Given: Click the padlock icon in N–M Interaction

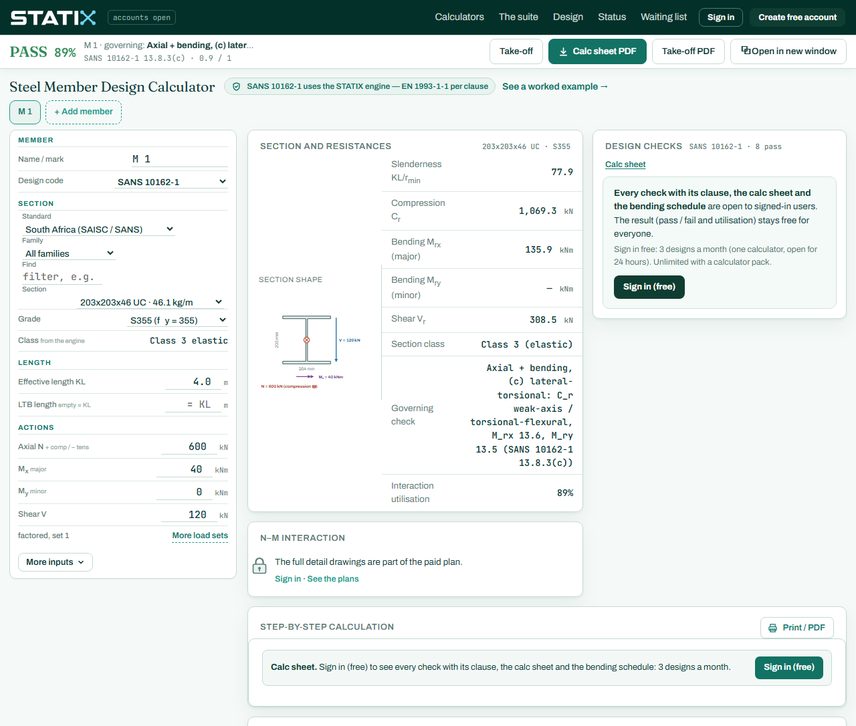Looking at the screenshot, I should coord(259,566).
